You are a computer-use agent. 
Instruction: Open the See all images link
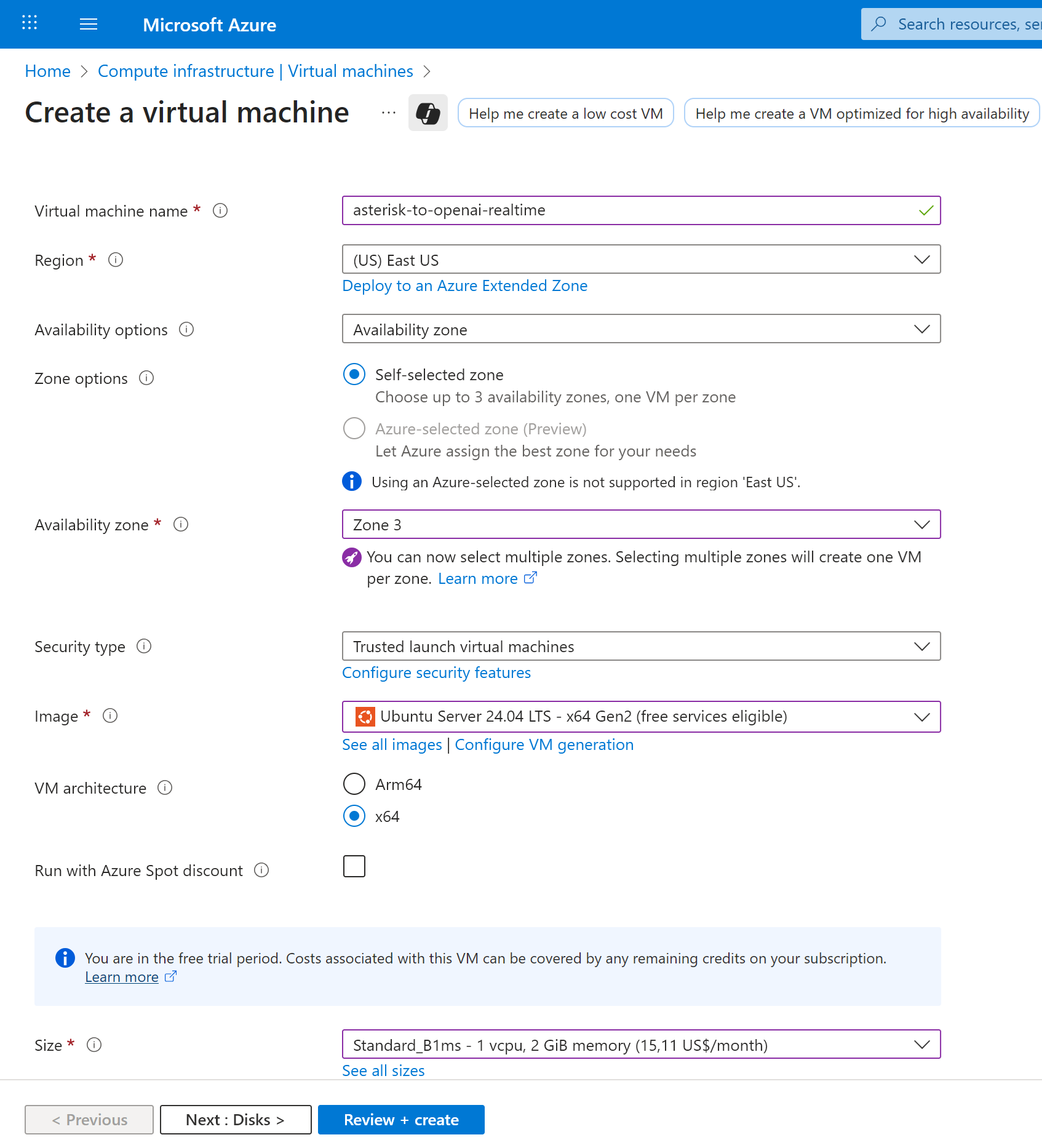pyautogui.click(x=392, y=745)
